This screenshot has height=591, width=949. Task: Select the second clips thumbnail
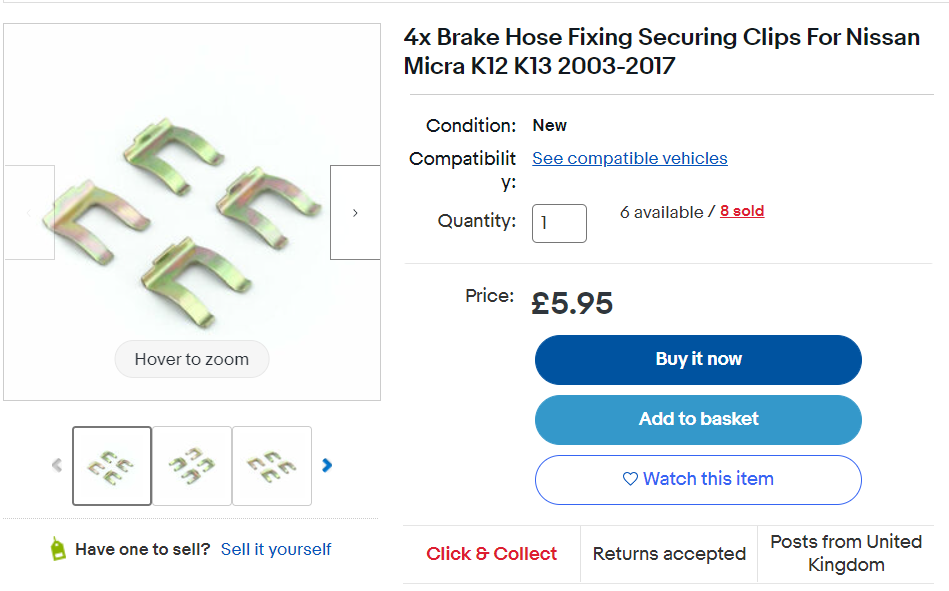(192, 466)
